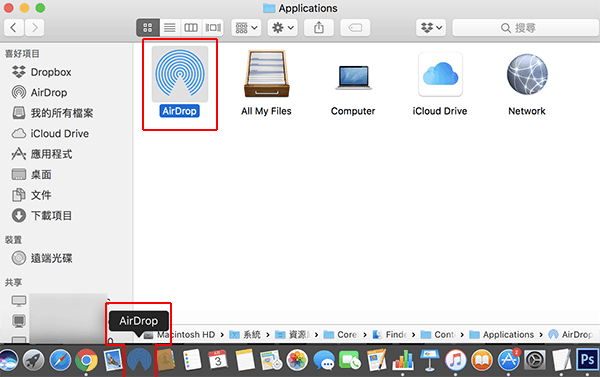Open the gear action menu
This screenshot has height=377, width=600.
tap(282, 28)
